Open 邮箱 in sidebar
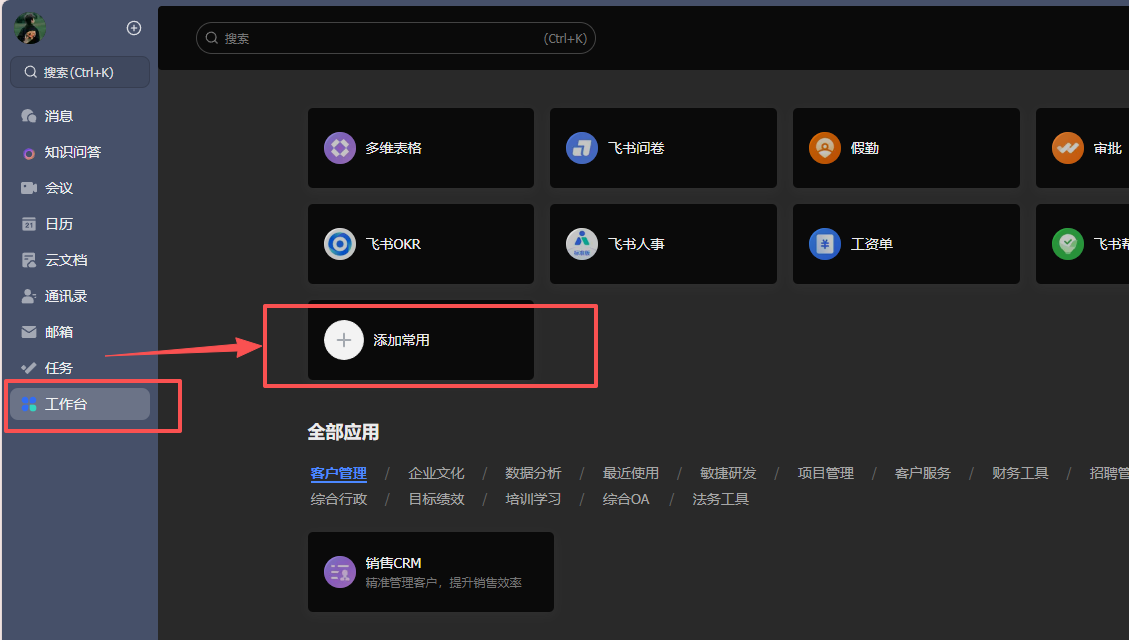Viewport: 1129px width, 640px height. tap(80, 332)
